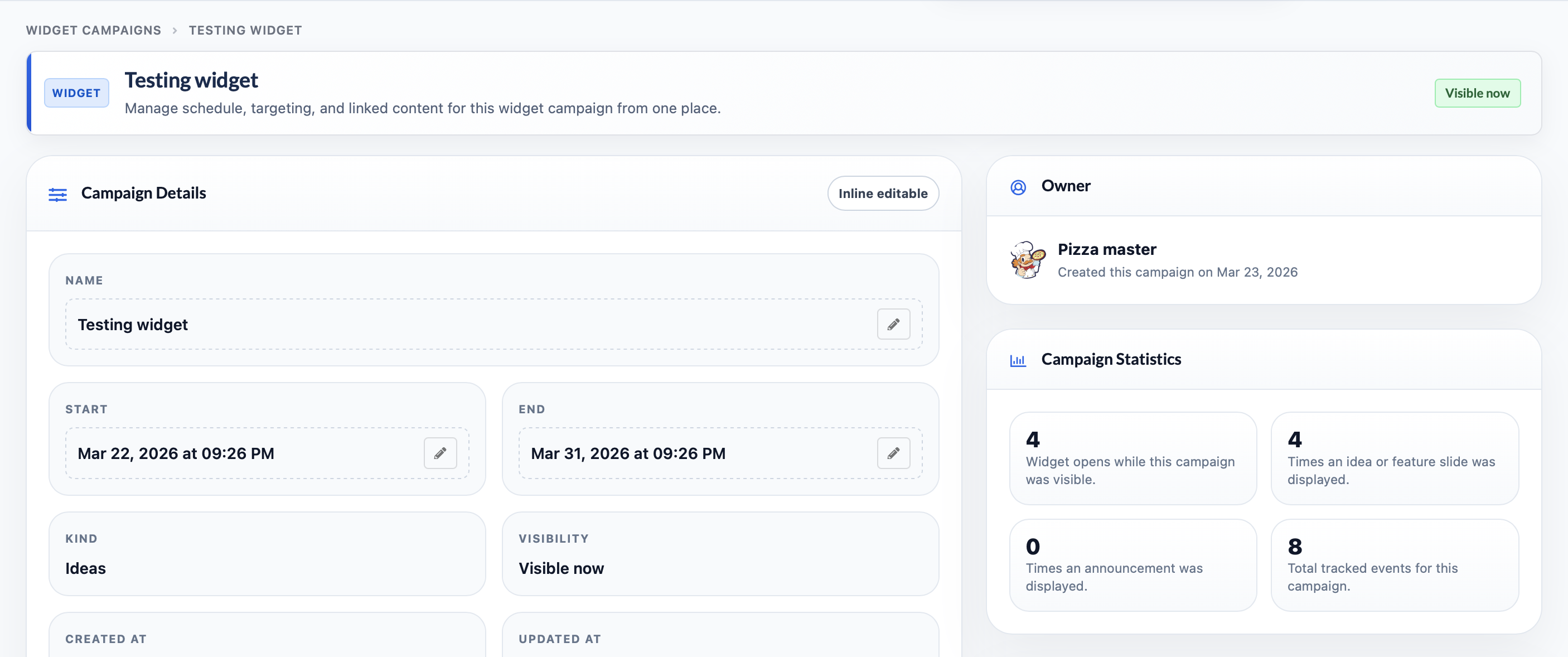Click the Mar 22, 2026 start date field
Screen dimensions: 1568x657
click(x=267, y=453)
